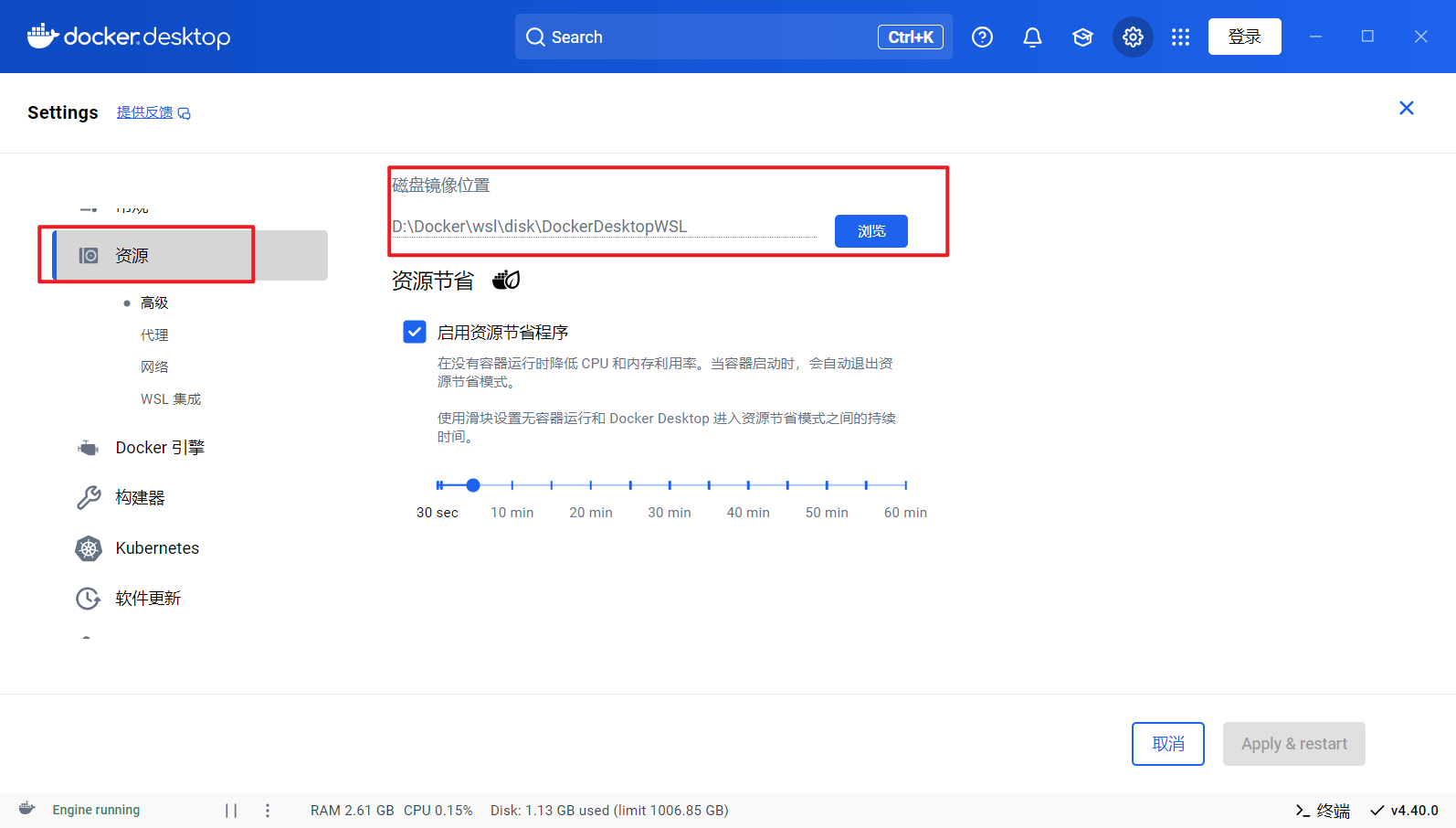The width and height of the screenshot is (1456, 828).
Task: Click the 软件更新 clock icon
Action: 89,599
